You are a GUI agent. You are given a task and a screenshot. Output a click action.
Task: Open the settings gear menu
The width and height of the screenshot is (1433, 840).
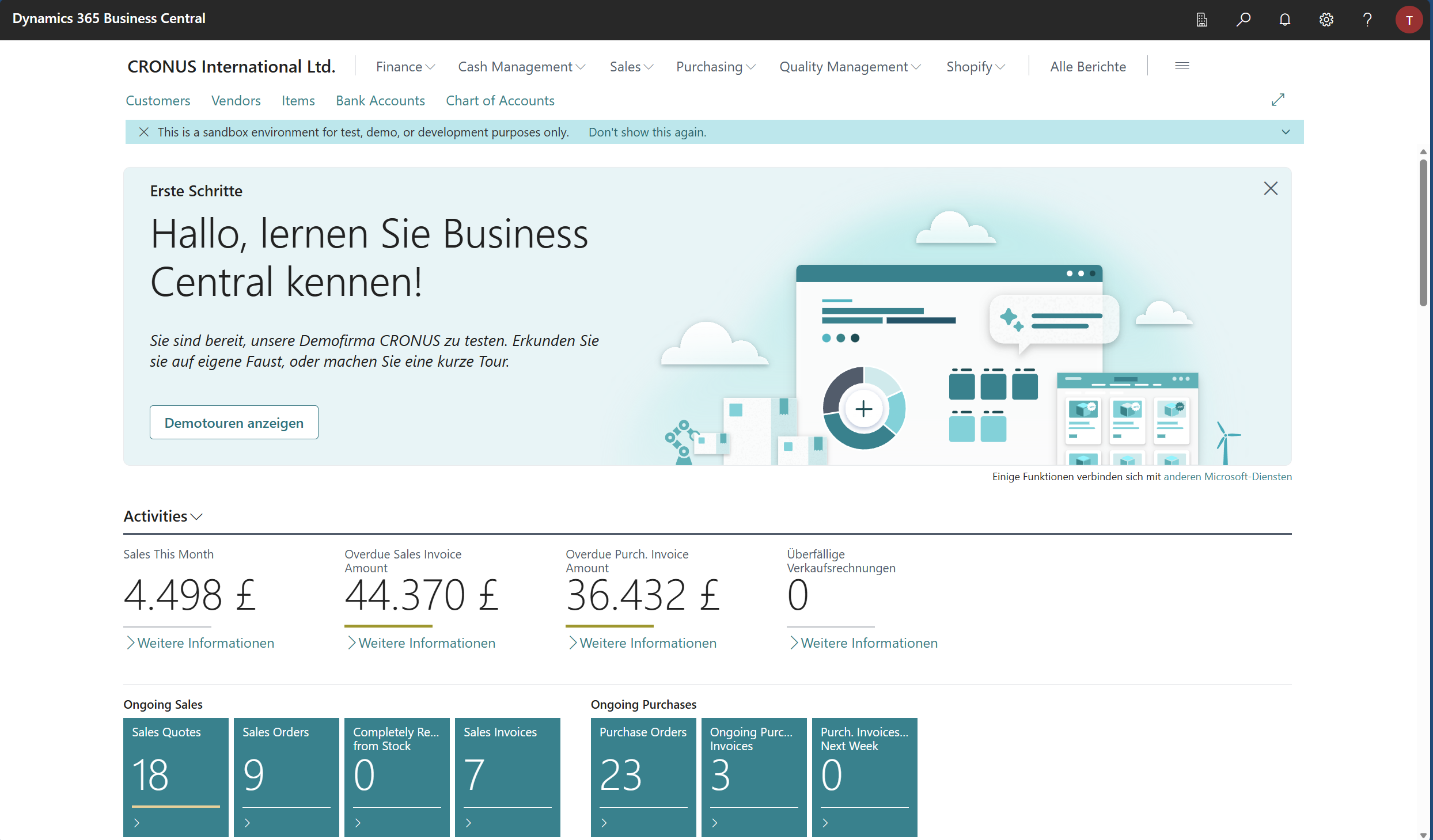1326,20
